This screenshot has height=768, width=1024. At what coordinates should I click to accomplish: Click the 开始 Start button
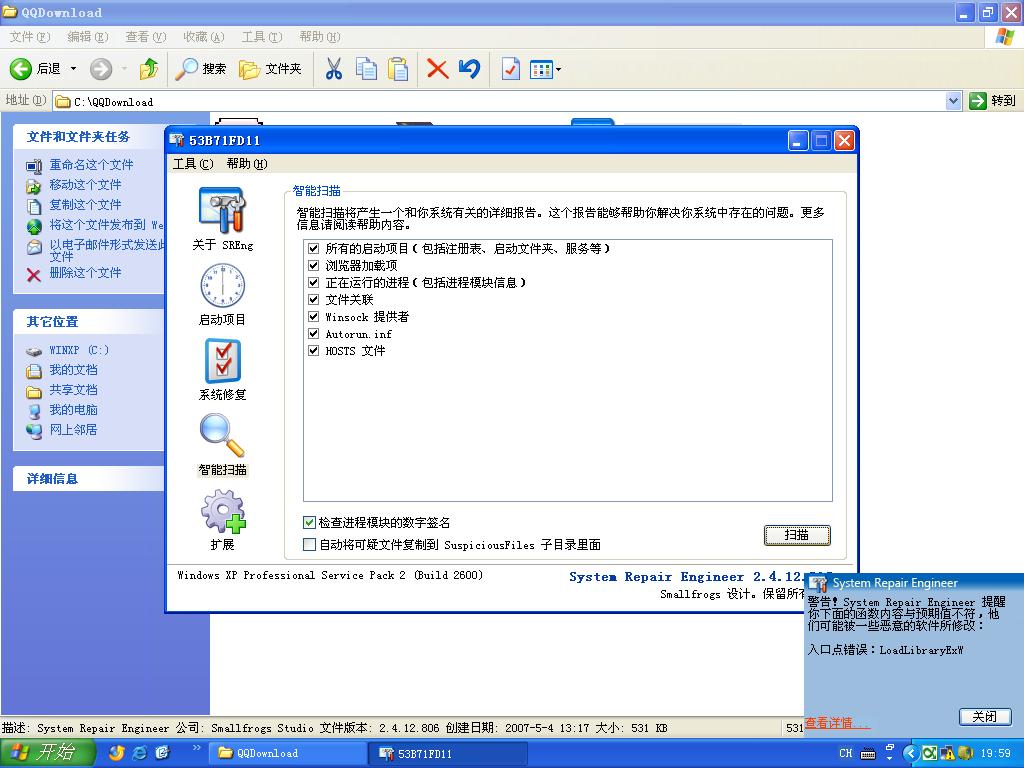click(x=46, y=752)
